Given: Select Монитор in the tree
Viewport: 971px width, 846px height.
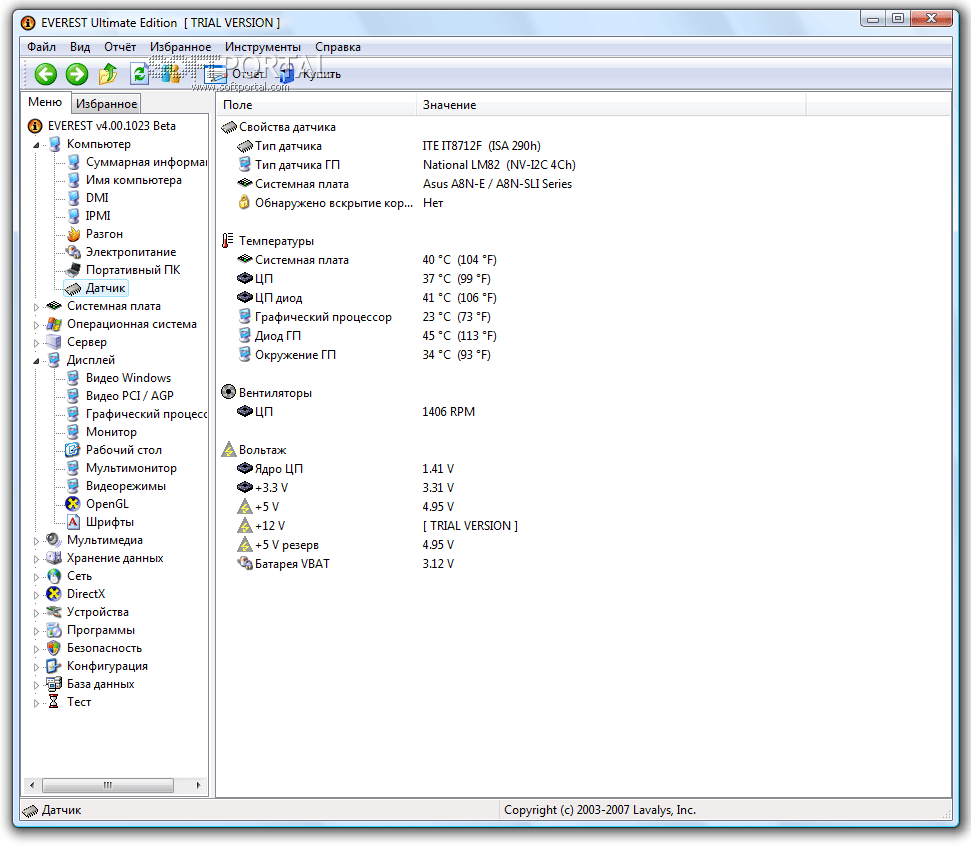Looking at the screenshot, I should pyautogui.click(x=111, y=432).
